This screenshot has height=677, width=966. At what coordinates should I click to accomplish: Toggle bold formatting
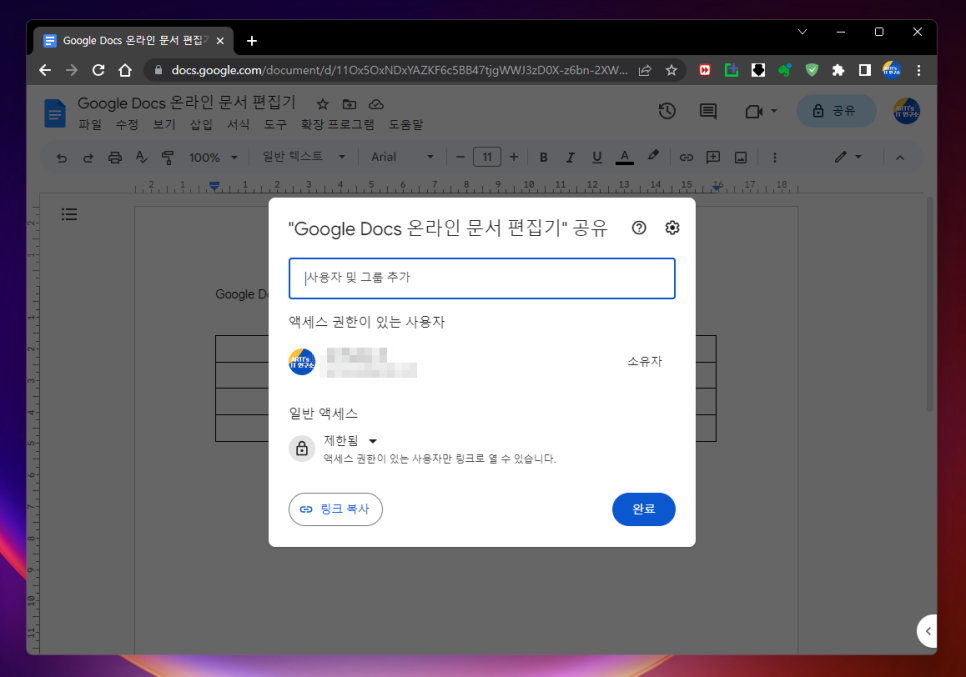coord(543,158)
